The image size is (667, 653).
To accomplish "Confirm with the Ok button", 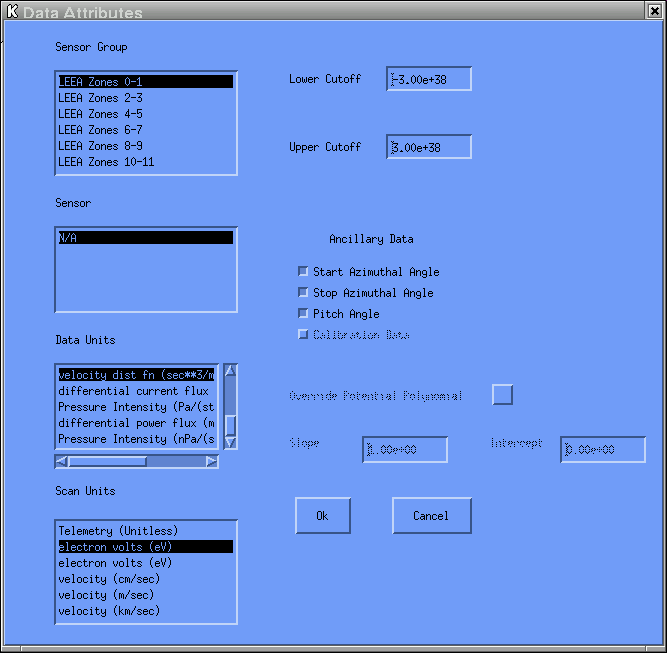I will click(x=323, y=516).
